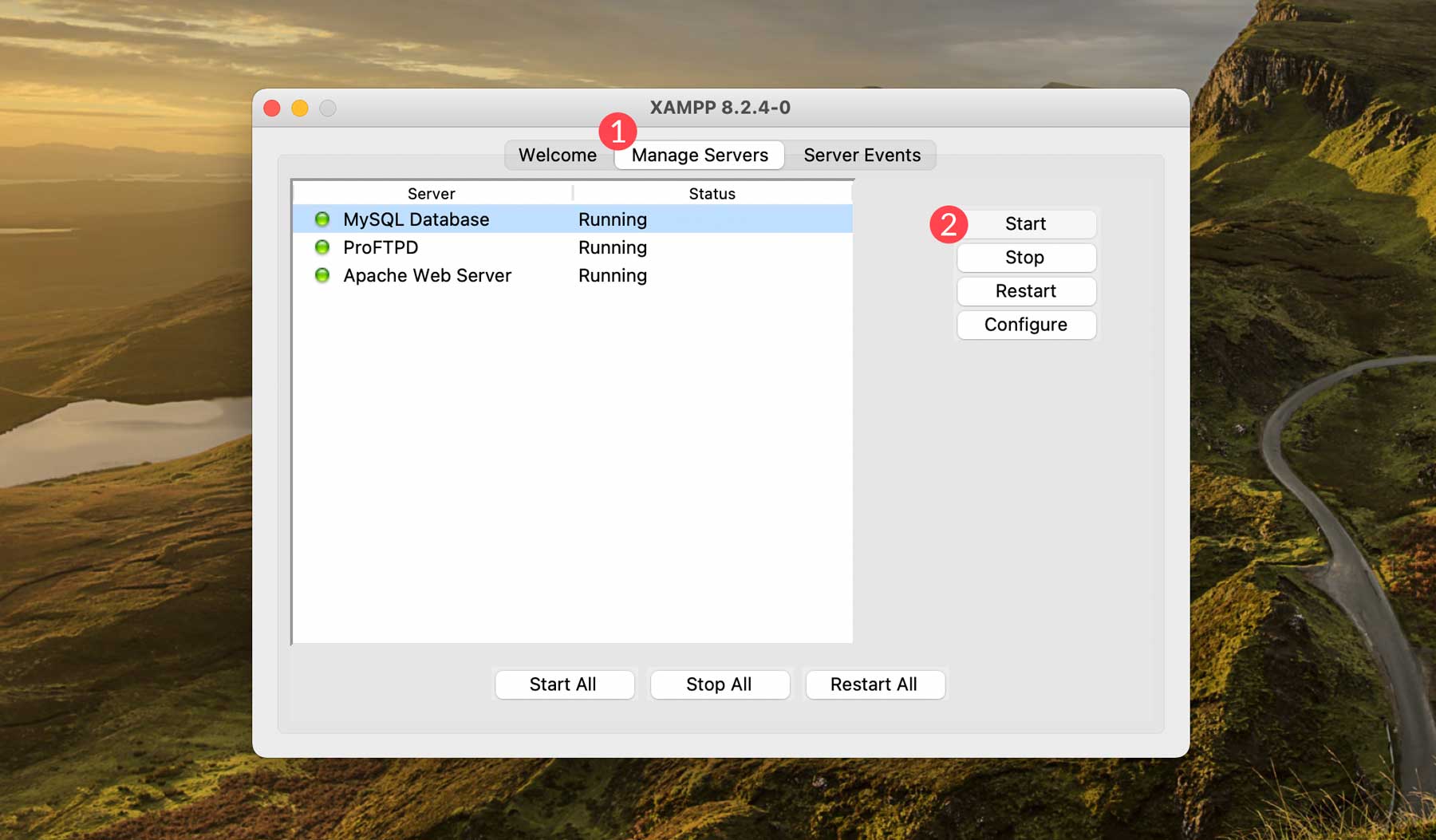Screen dimensions: 1436x840
Task: Restart the selected server
Action: pyautogui.click(x=1026, y=291)
